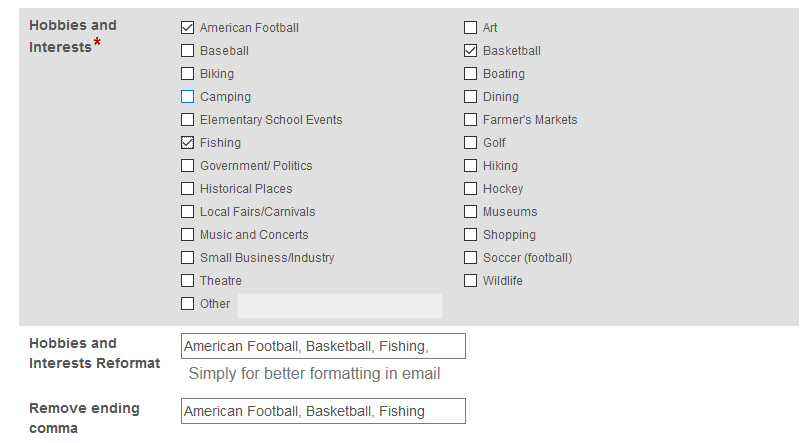804x443 pixels.
Task: Tick Government/ Politics checkbox
Action: click(187, 166)
